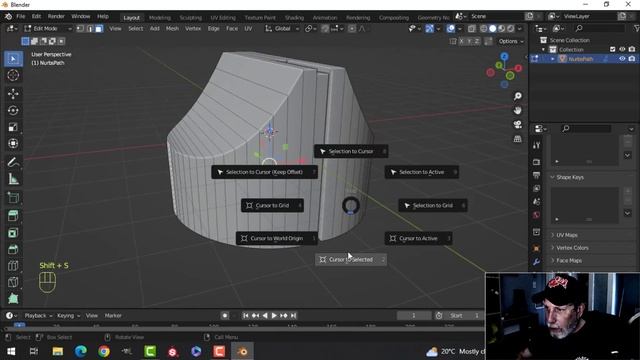Click the zoom view magnifier icon
This screenshot has width=640, height=360.
(x=517, y=96)
